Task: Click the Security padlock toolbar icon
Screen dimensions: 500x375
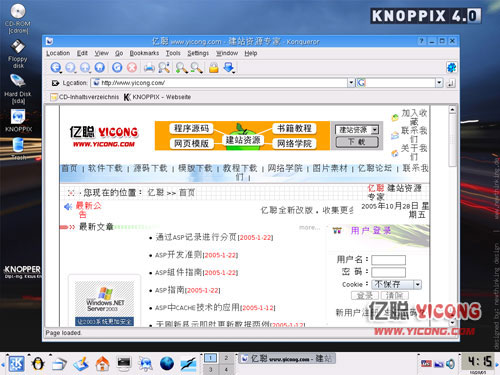Action: (x=214, y=68)
